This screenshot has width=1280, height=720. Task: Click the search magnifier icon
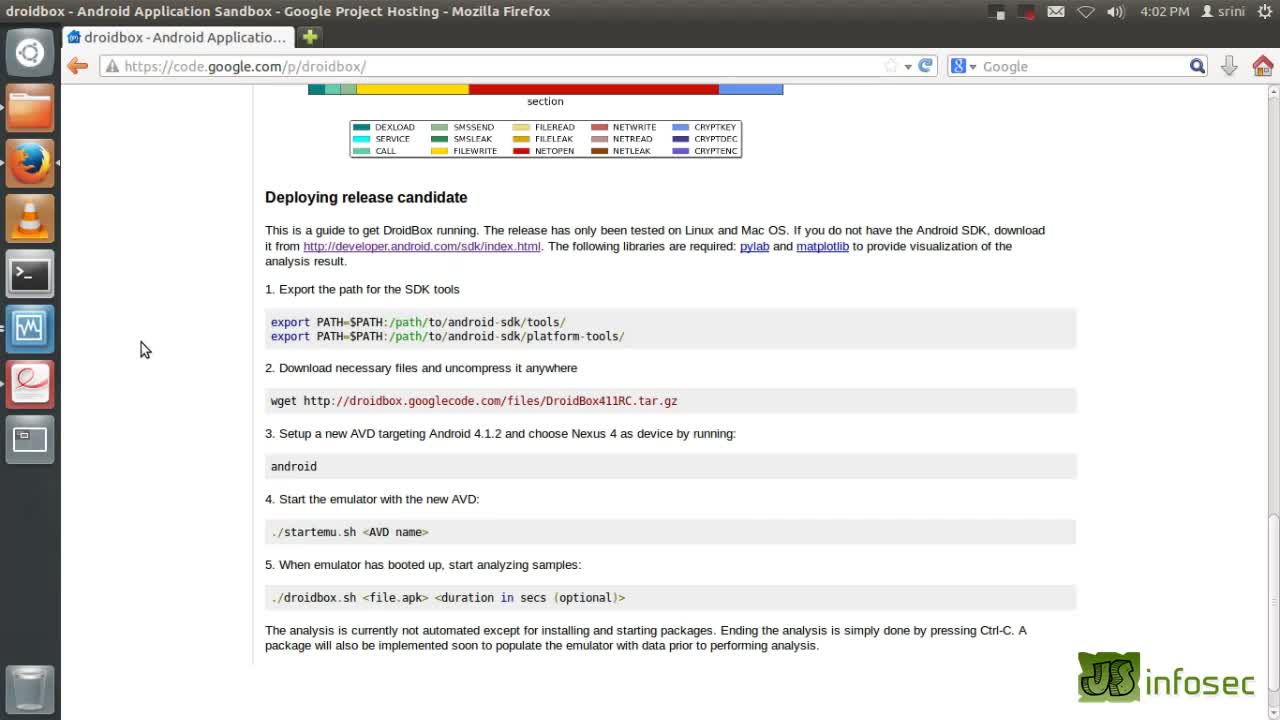point(1197,66)
